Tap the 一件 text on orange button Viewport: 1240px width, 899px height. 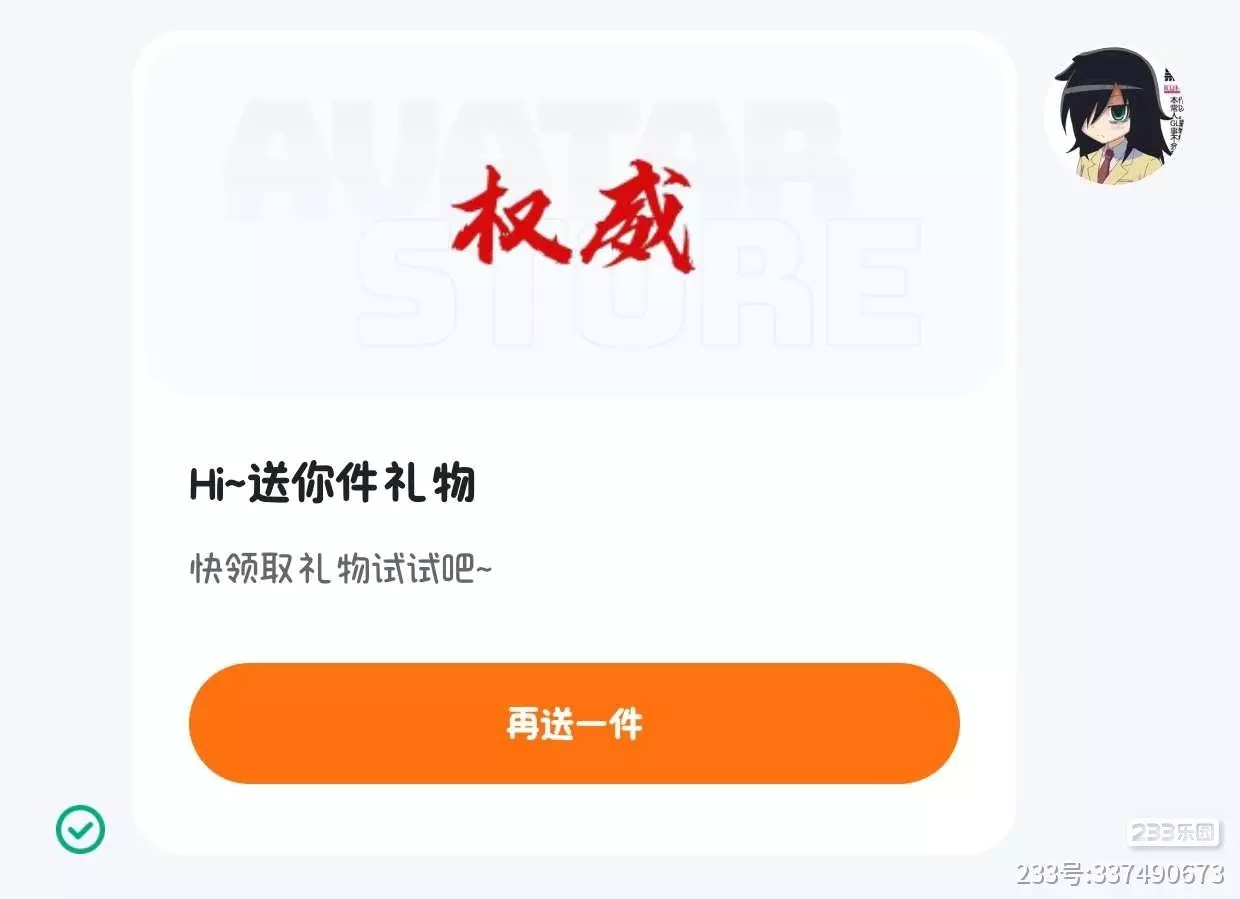coord(609,723)
